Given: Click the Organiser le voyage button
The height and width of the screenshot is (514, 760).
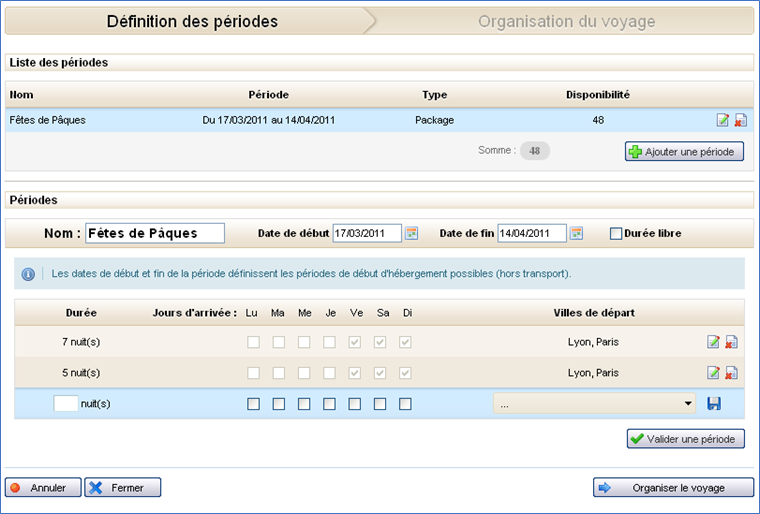Looking at the screenshot, I should pos(673,488).
